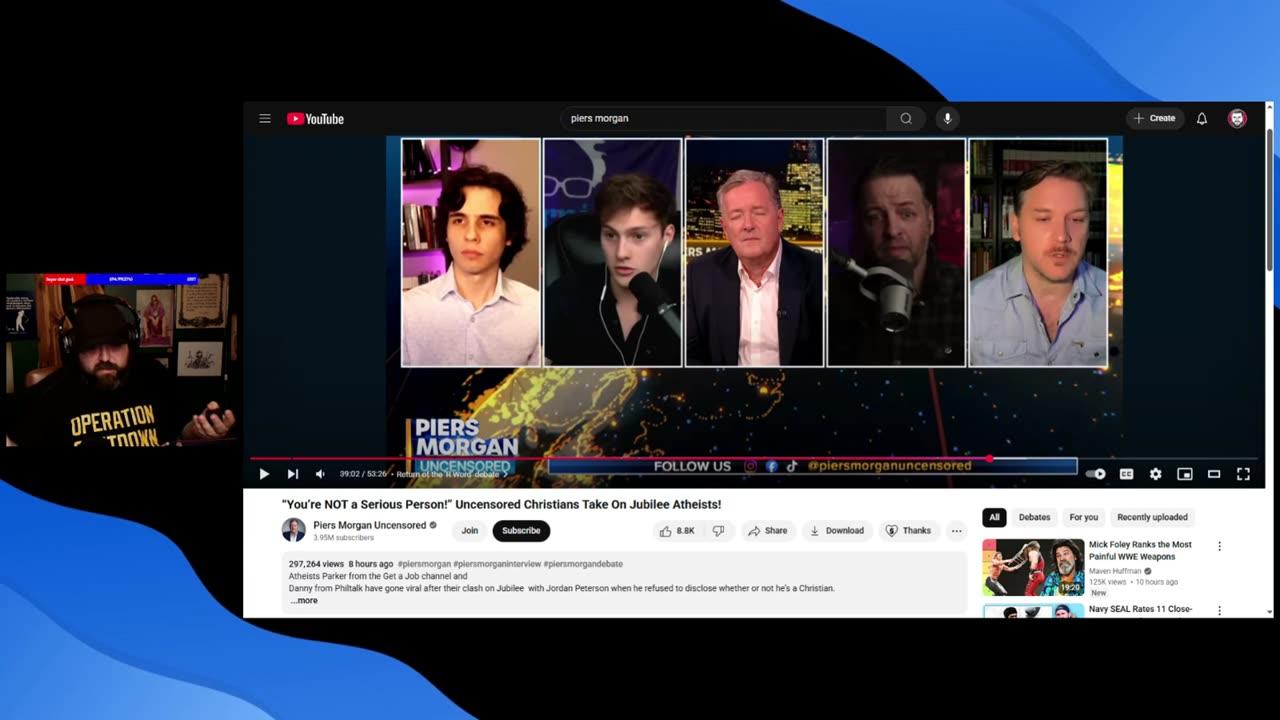Open options for Mick Foley video

(1219, 546)
